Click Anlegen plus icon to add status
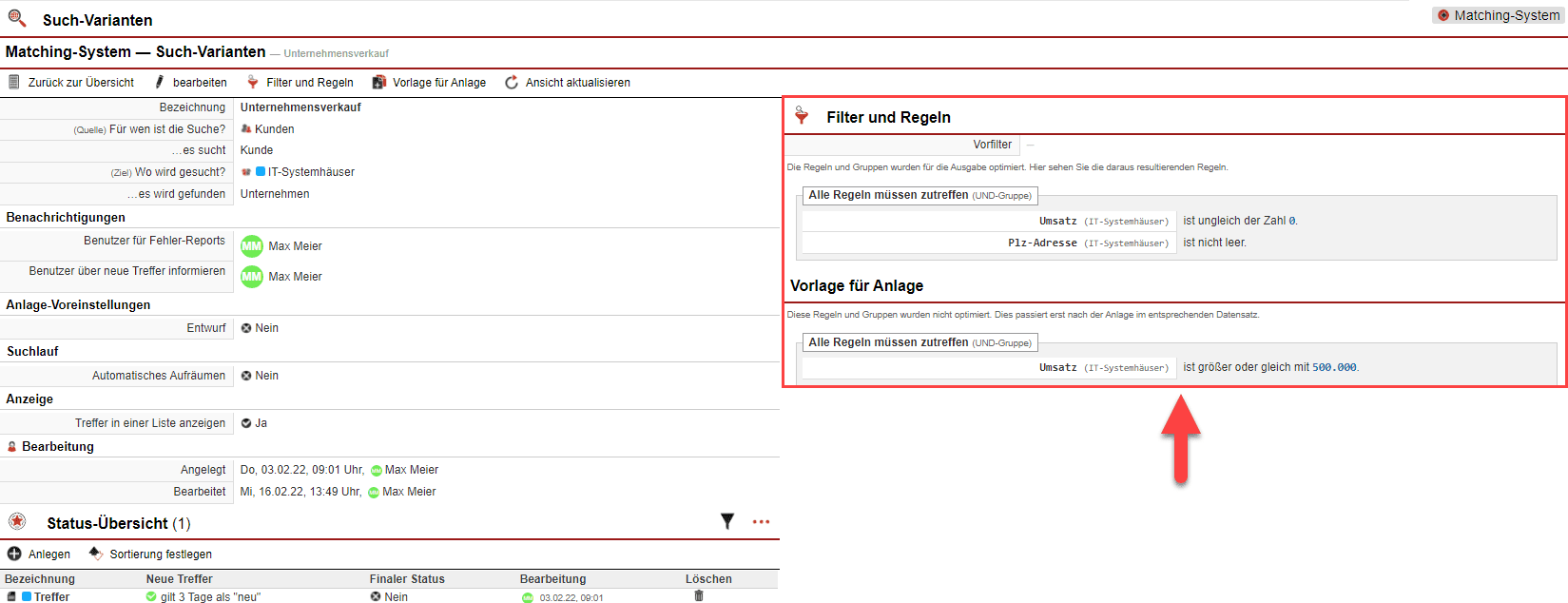 pos(14,554)
